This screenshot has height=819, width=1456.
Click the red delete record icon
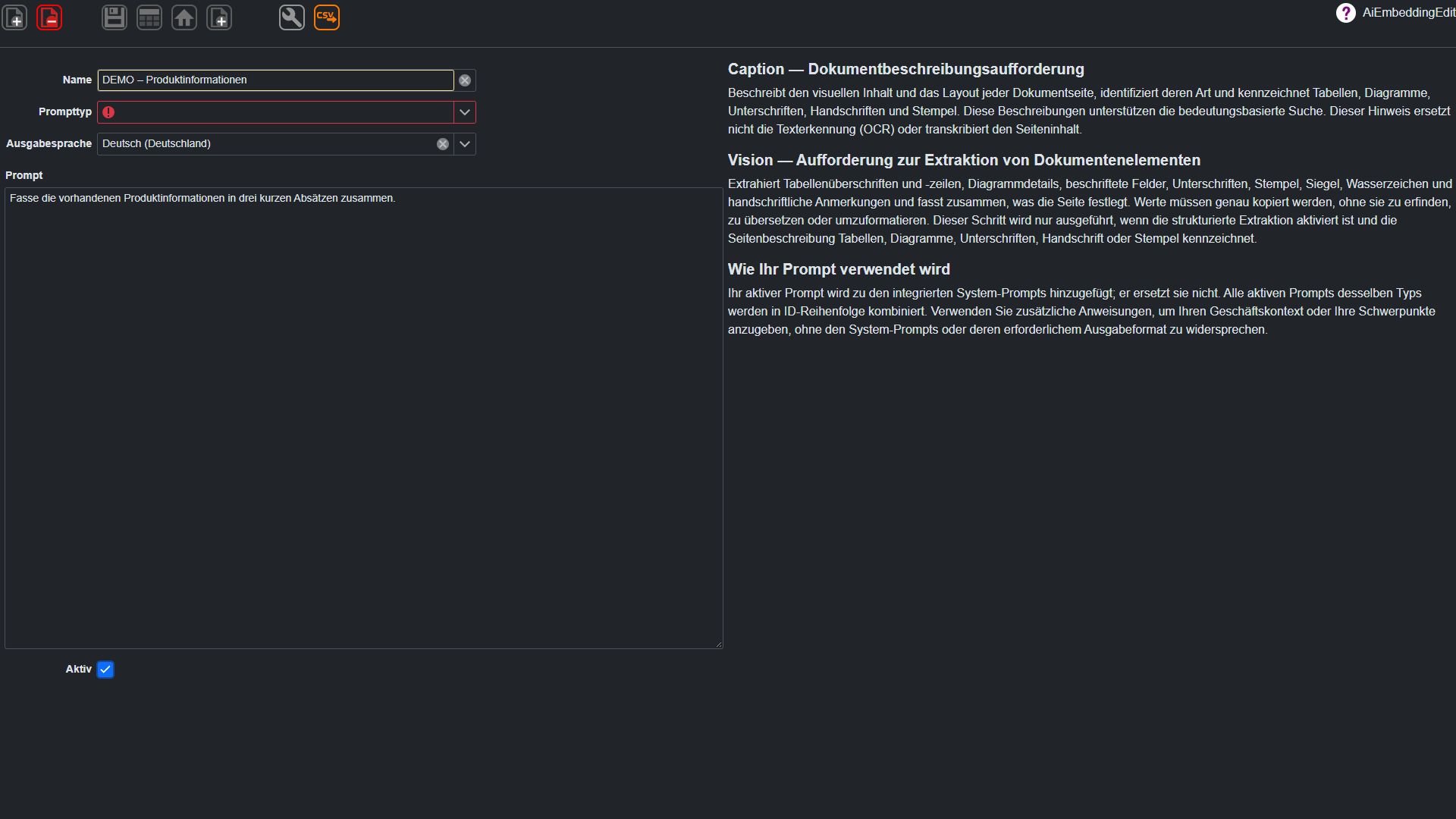(x=49, y=17)
